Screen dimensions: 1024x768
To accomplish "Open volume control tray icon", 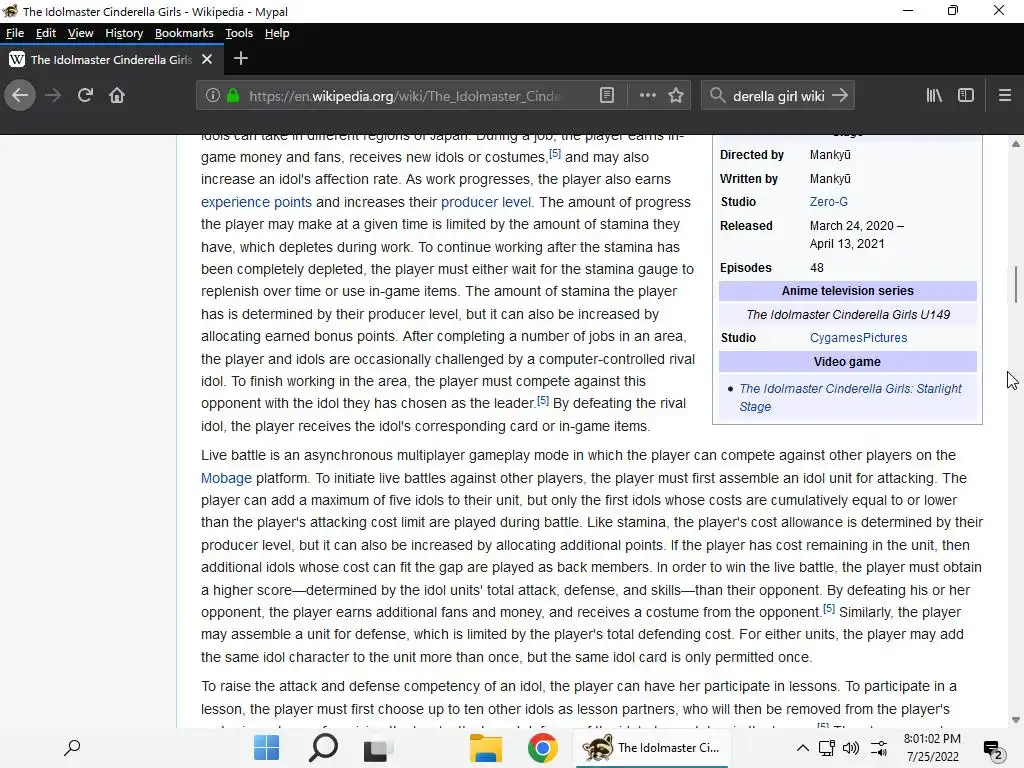I will pyautogui.click(x=851, y=748).
